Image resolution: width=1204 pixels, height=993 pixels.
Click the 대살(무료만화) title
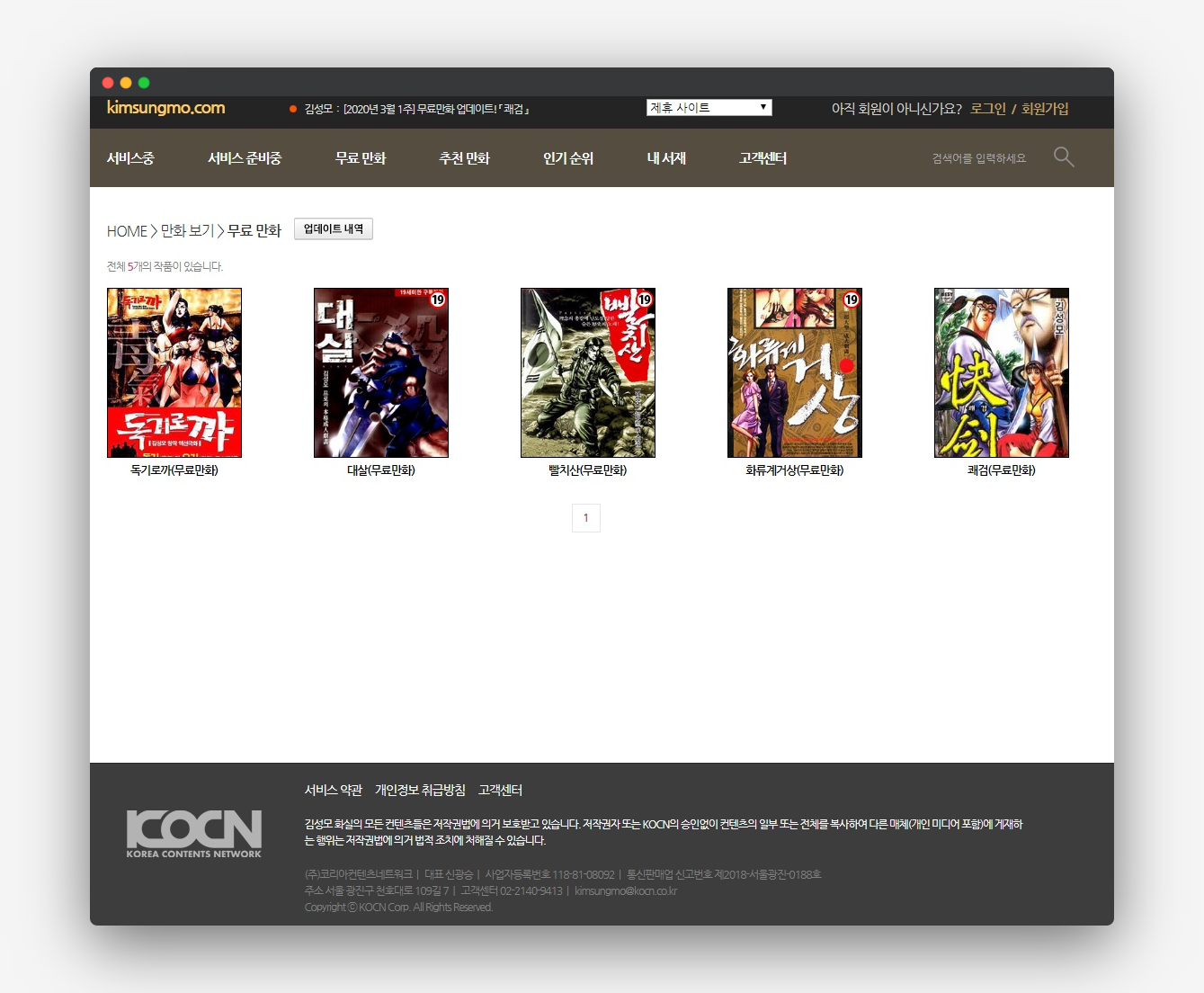pos(381,470)
